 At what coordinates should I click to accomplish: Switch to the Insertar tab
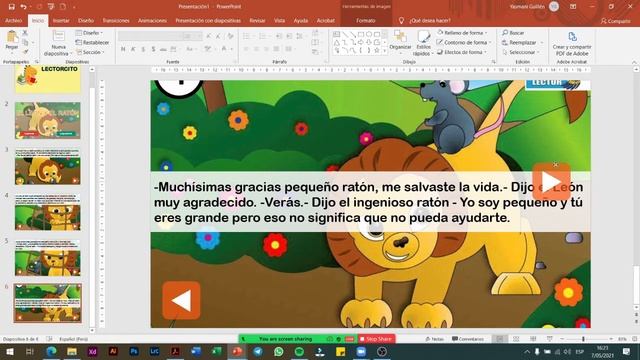point(61,20)
